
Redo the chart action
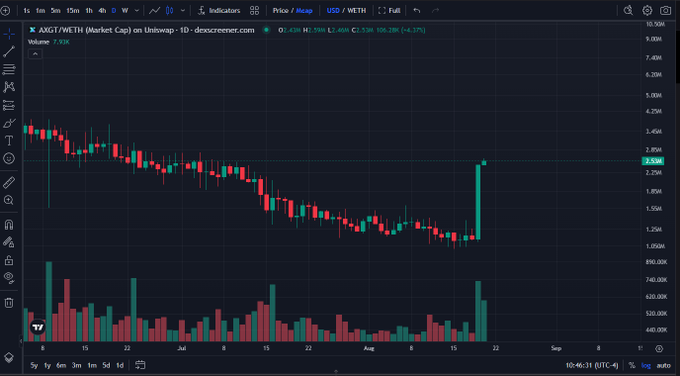click(435, 10)
